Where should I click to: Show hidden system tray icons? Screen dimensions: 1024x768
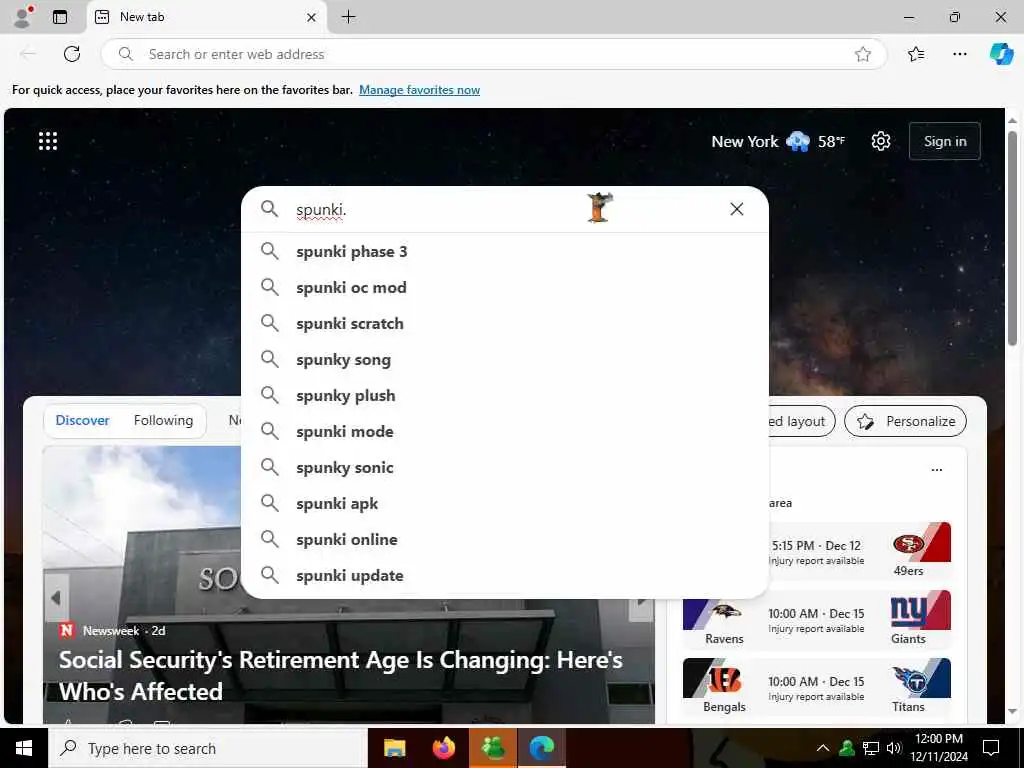[823, 748]
